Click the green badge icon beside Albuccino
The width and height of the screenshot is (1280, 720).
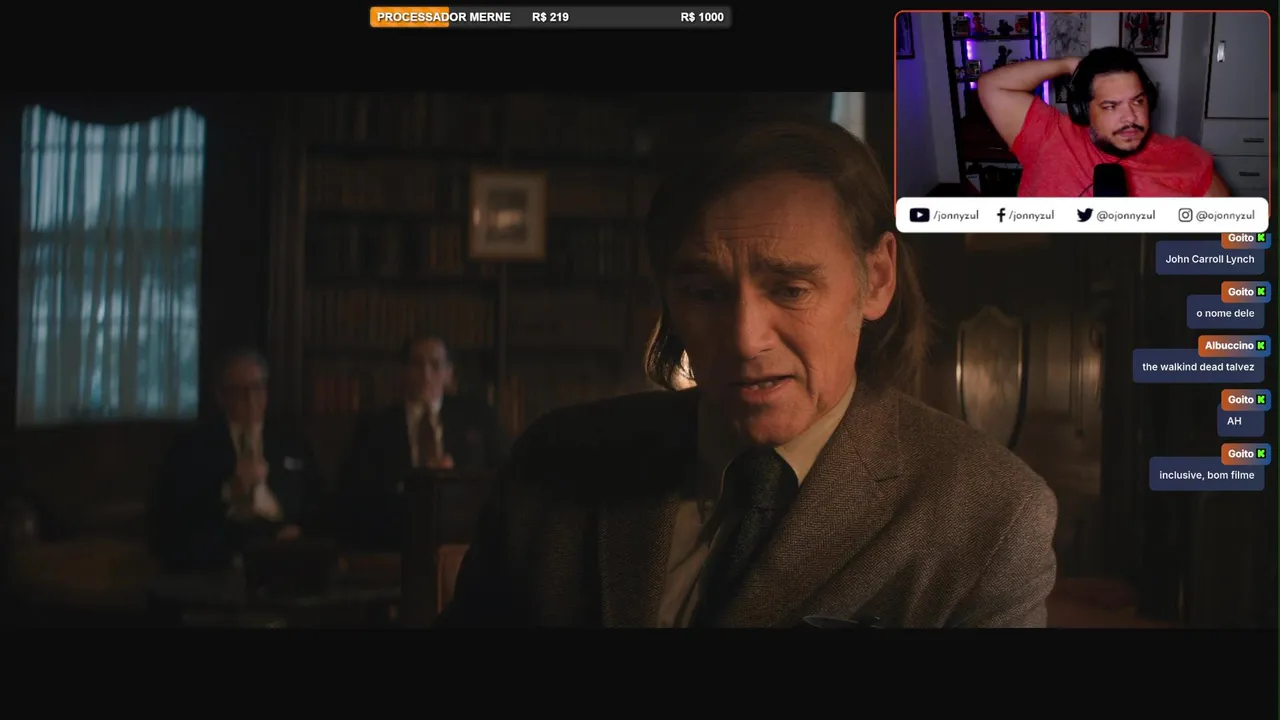pyautogui.click(x=1261, y=345)
